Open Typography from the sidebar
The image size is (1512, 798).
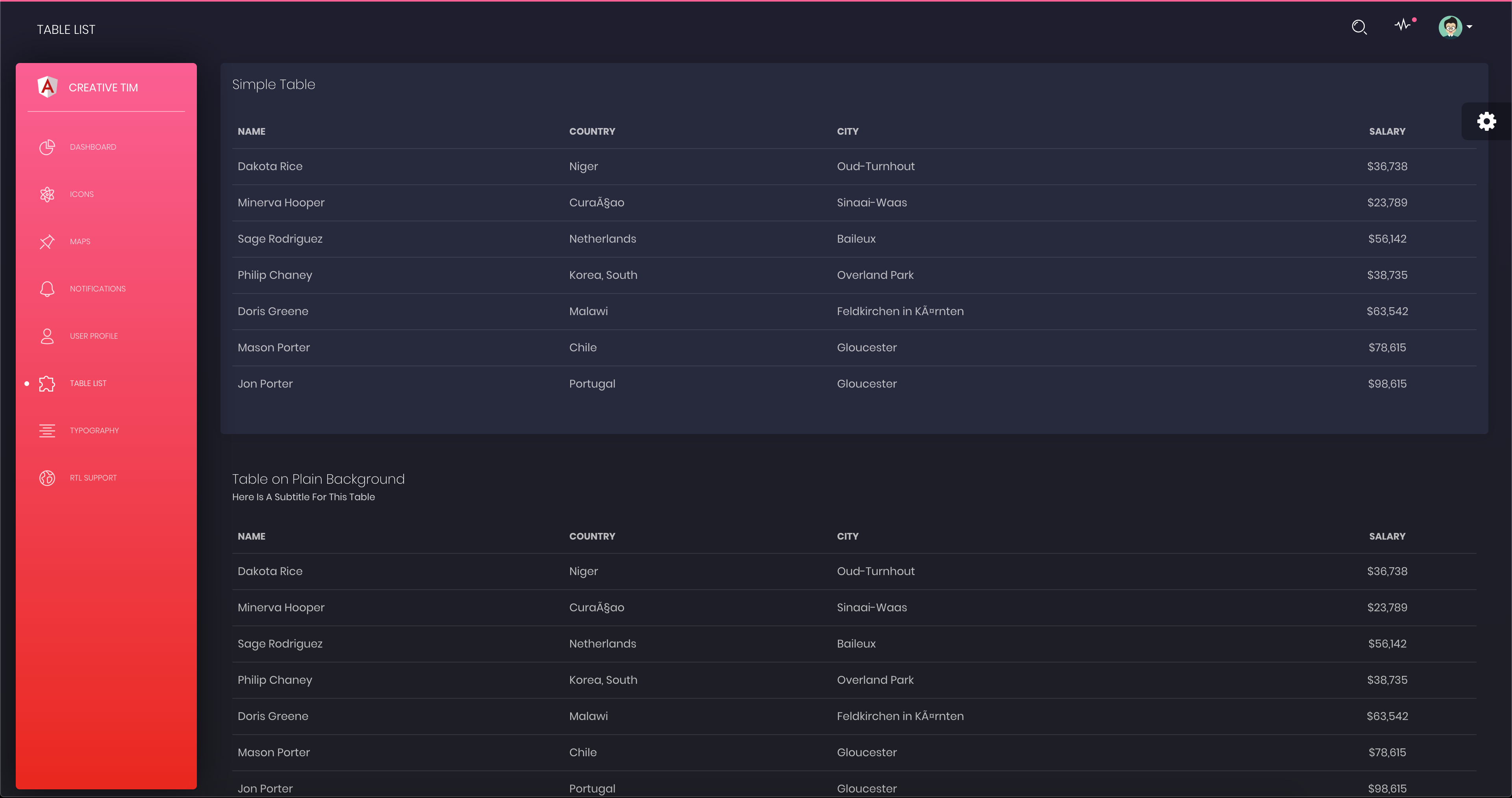pos(94,431)
